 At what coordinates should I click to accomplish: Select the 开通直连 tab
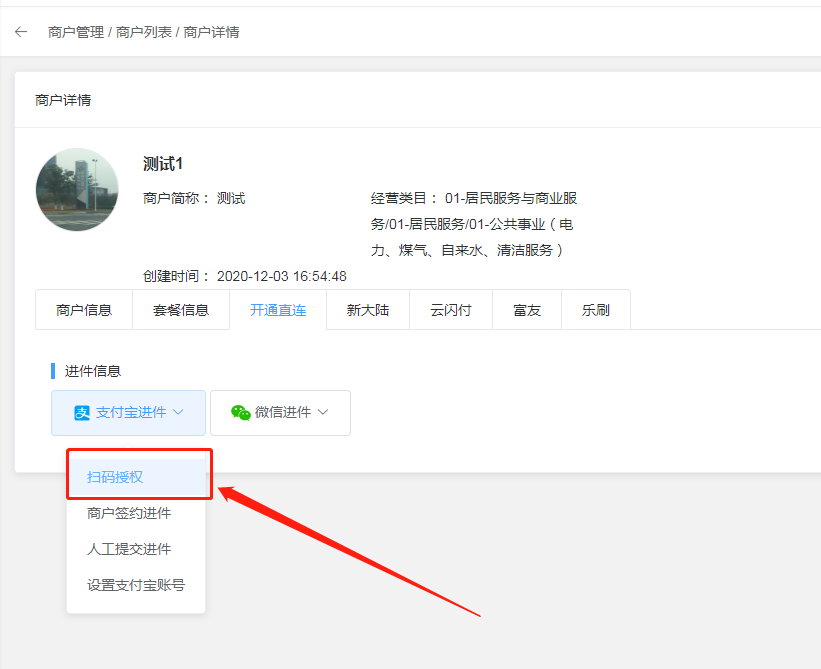[x=278, y=310]
